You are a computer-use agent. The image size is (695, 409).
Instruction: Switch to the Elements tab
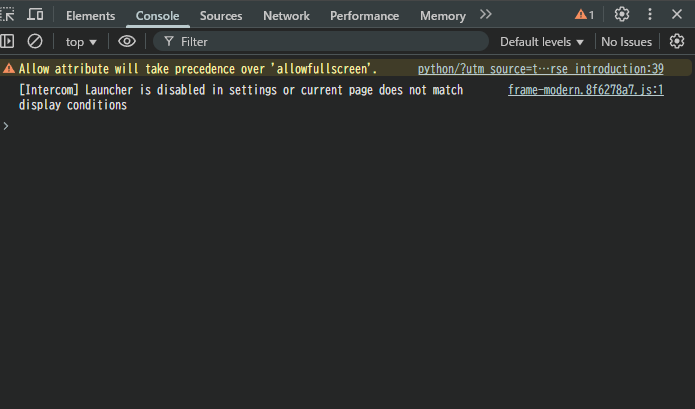point(90,16)
